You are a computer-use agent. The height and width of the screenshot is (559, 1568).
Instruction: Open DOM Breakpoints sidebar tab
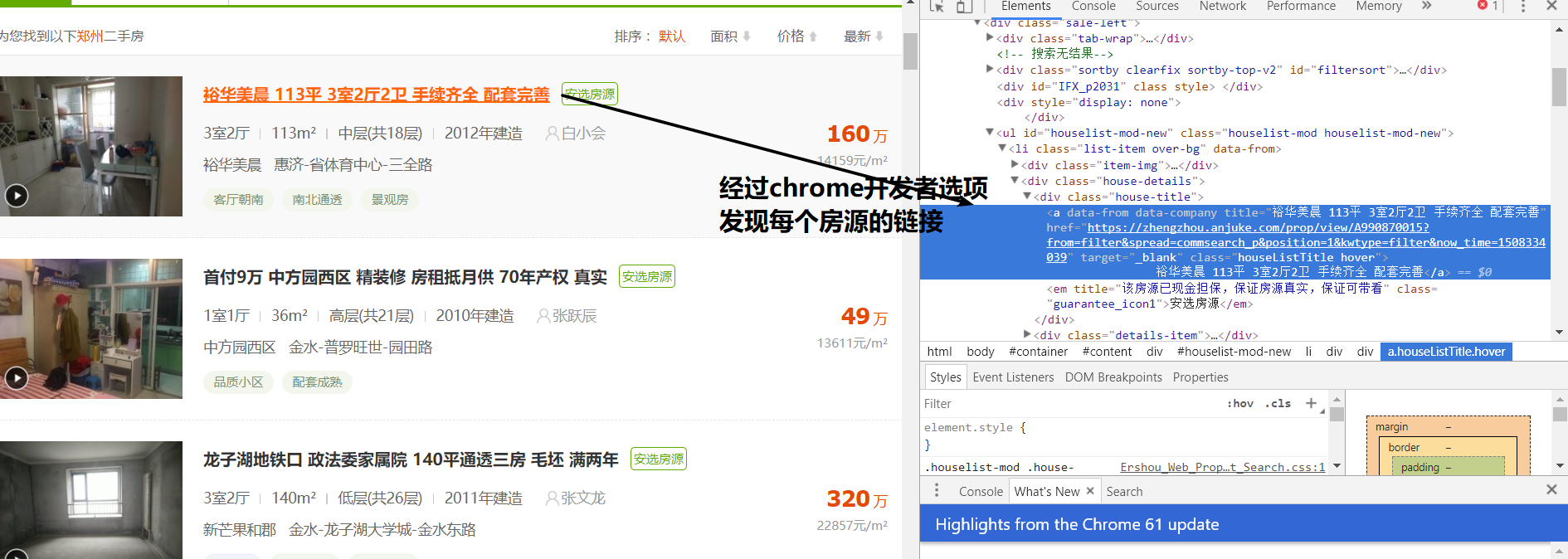coord(1113,377)
